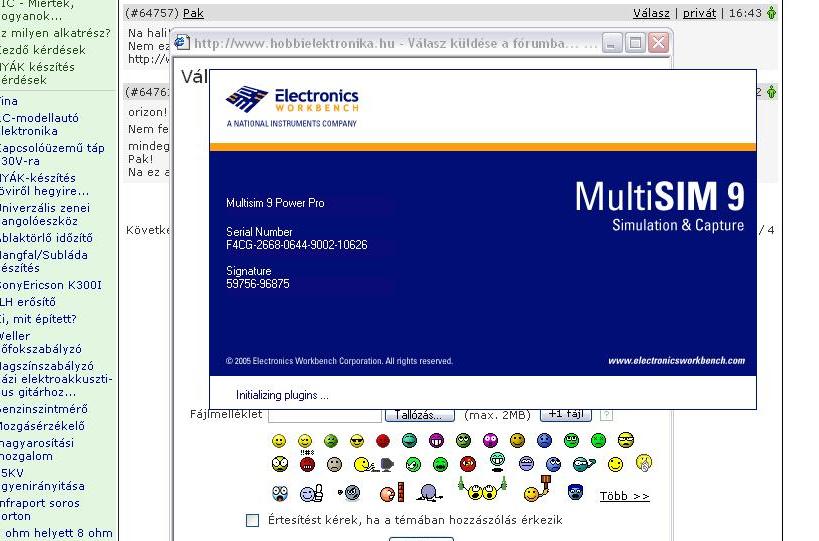Viewport: 819px width, 541px height.
Task: Click the serial number F4CG-2668-0644-9002-10626
Action: (297, 244)
